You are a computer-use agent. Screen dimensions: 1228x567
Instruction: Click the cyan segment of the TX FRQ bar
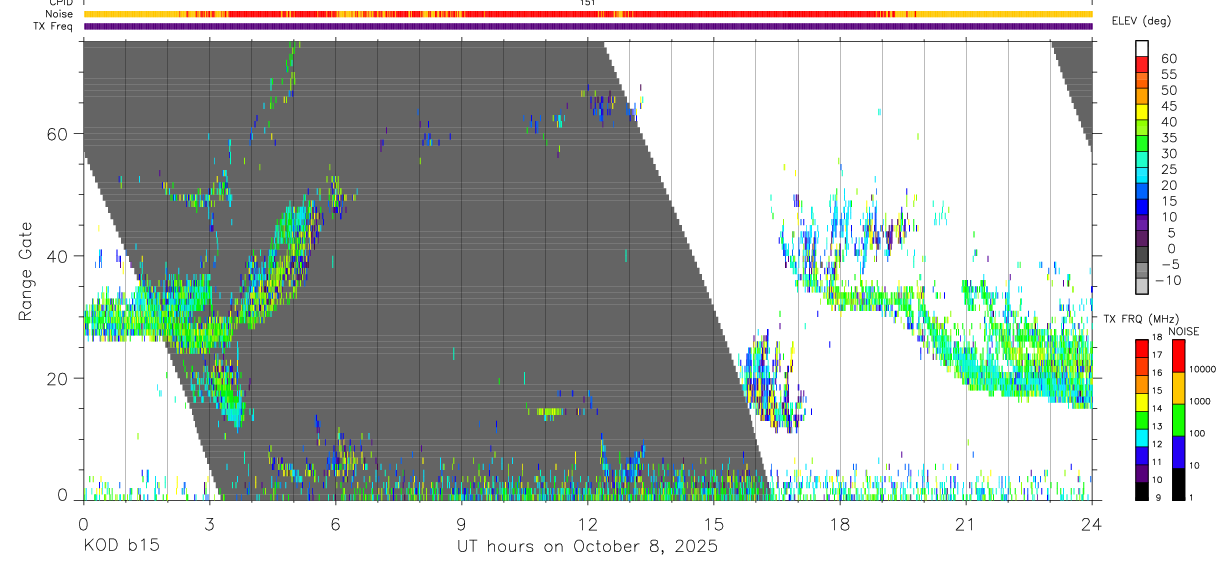(x=1141, y=436)
